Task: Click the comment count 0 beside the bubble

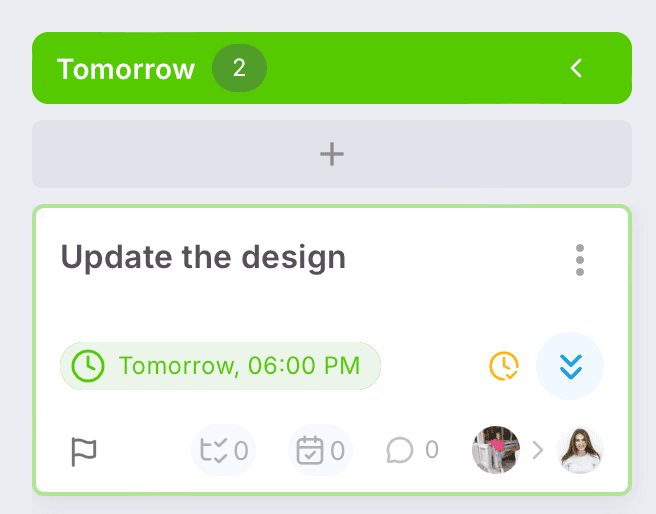Action: [431, 450]
